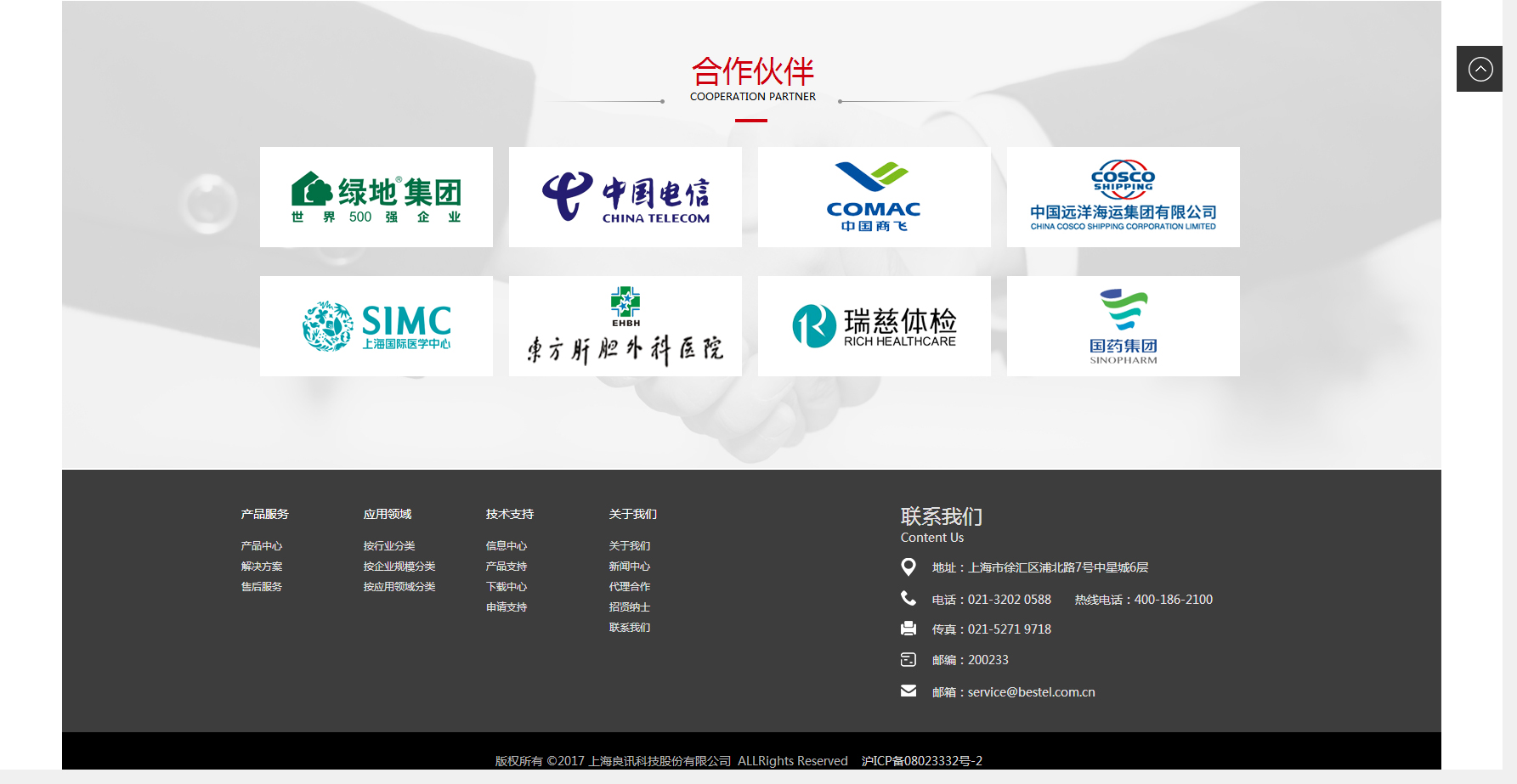The image size is (1517, 784).
Task: Open the Greenland Group partner logo
Action: coord(376,197)
